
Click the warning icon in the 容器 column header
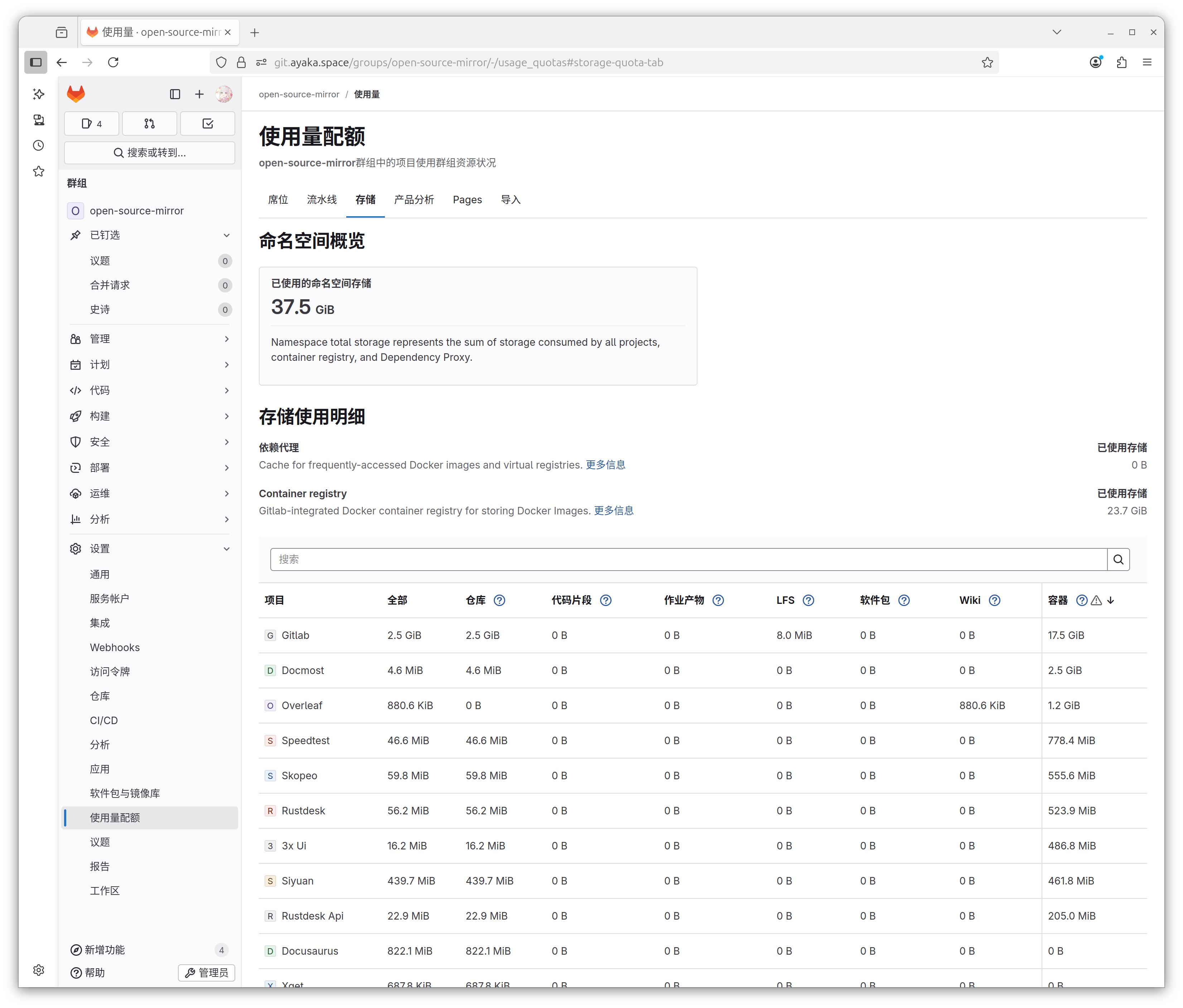(x=1096, y=600)
